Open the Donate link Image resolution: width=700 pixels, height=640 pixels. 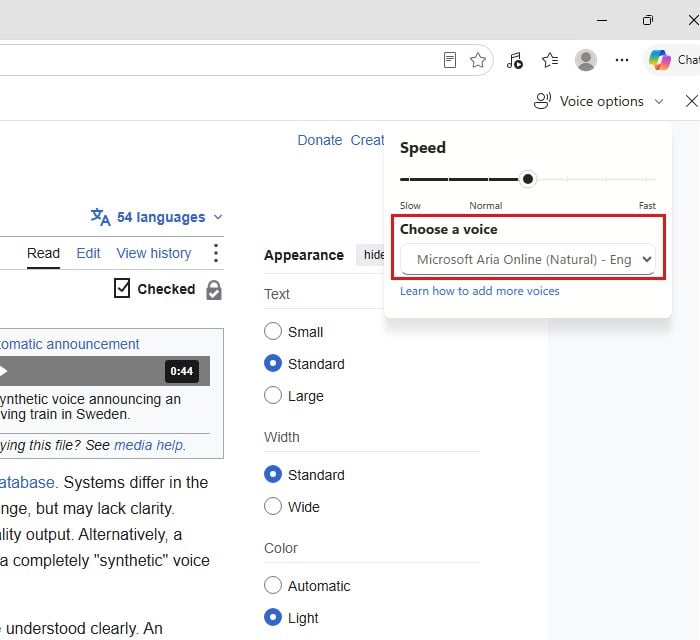coord(320,140)
